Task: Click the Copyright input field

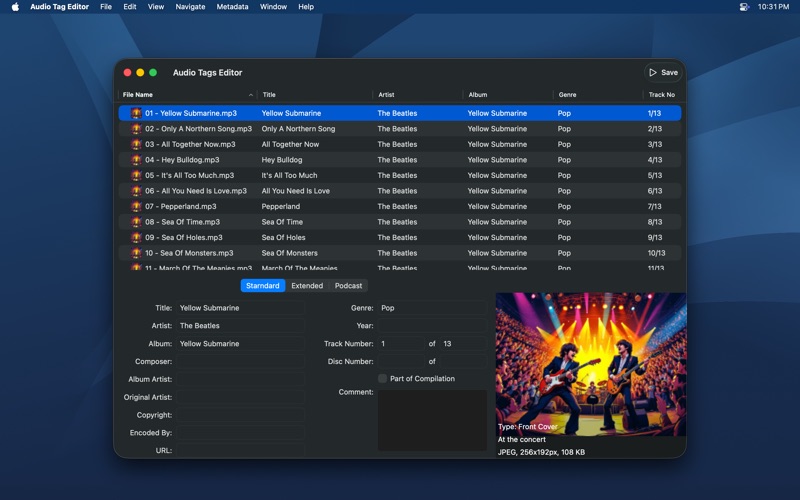Action: click(x=240, y=415)
